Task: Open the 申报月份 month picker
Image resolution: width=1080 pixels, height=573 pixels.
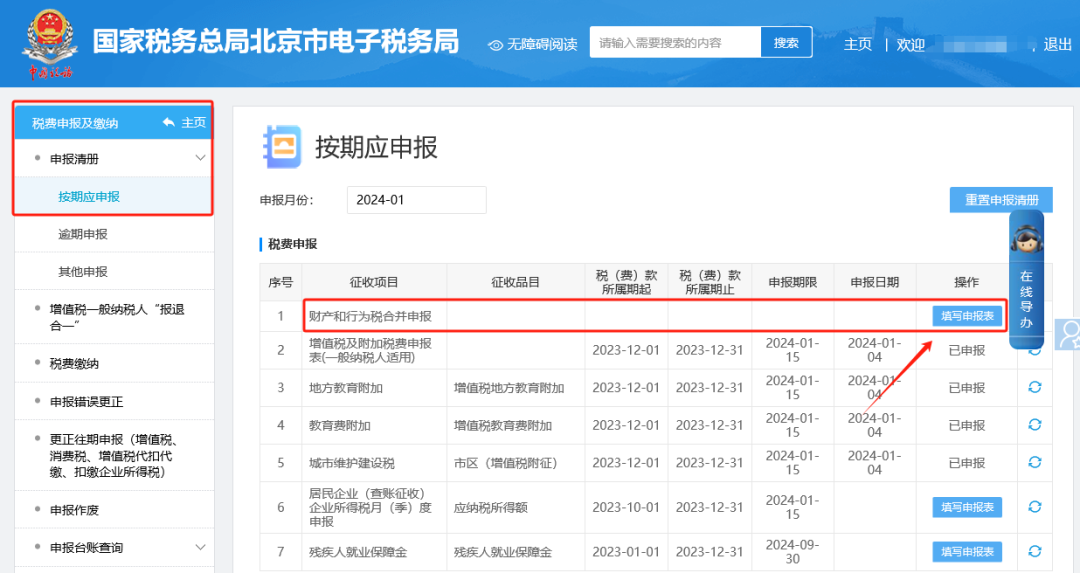Action: coord(416,200)
